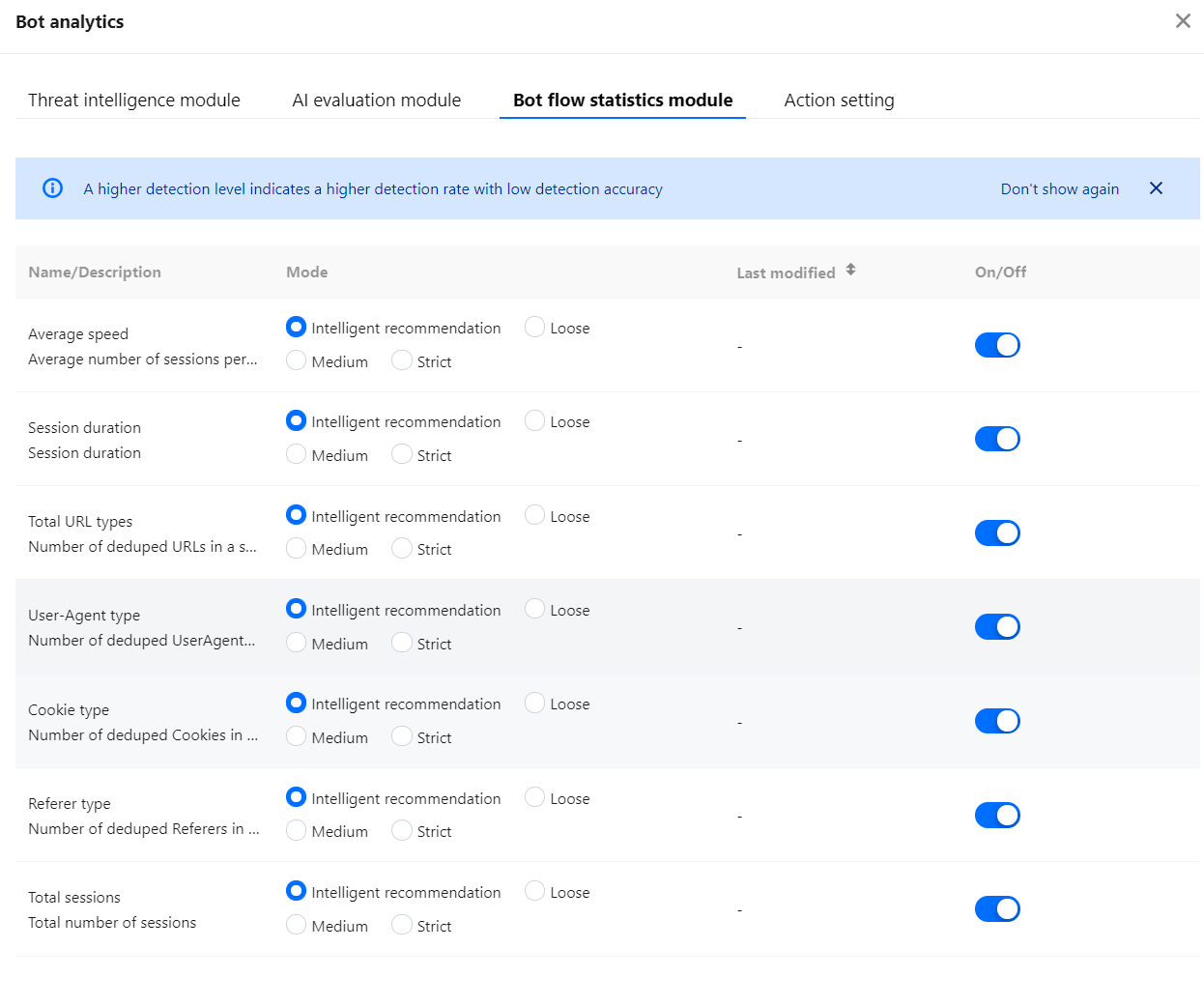Toggle off Total URL types detection
The width and height of the screenshot is (1204, 1006).
(x=997, y=532)
